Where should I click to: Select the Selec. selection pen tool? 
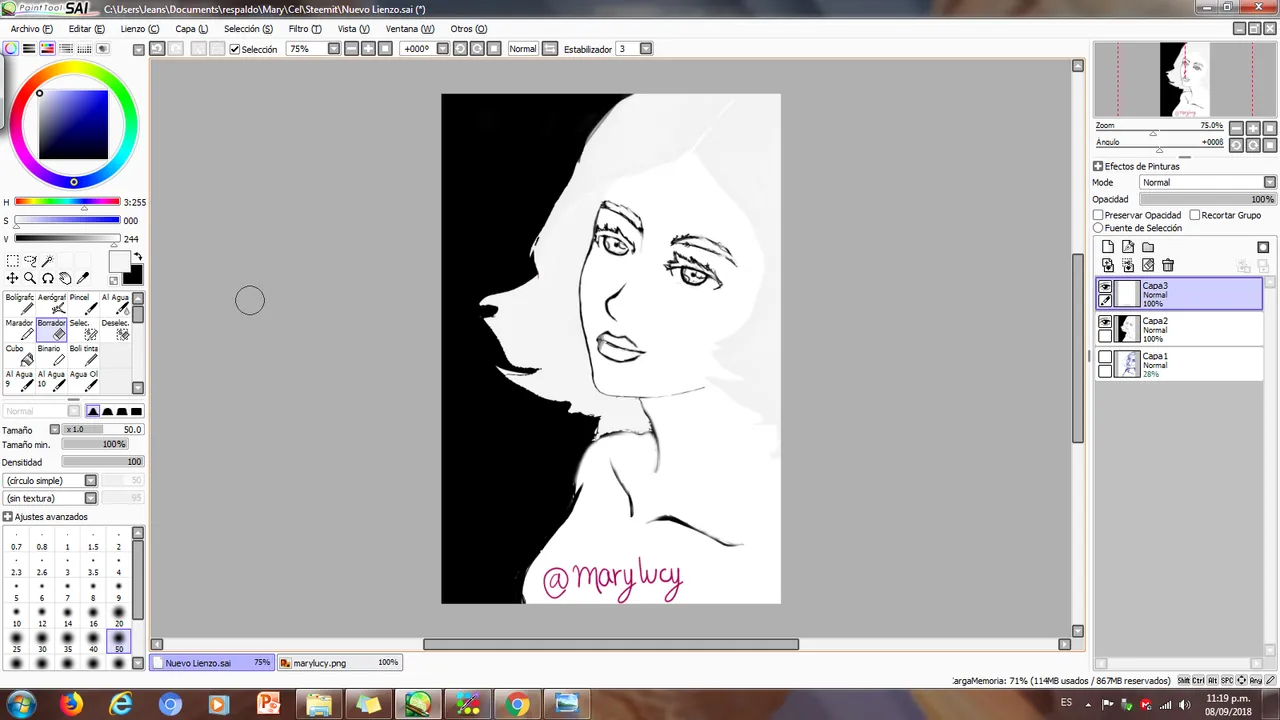coord(84,329)
